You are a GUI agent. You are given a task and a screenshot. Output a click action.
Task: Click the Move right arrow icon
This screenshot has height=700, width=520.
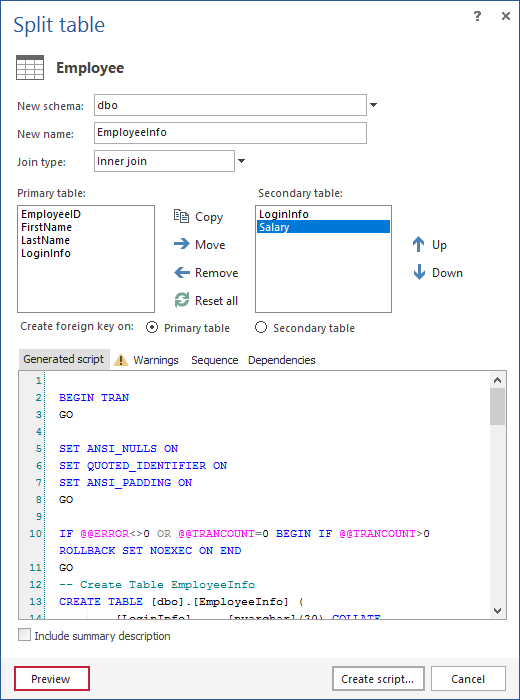pyautogui.click(x=182, y=244)
